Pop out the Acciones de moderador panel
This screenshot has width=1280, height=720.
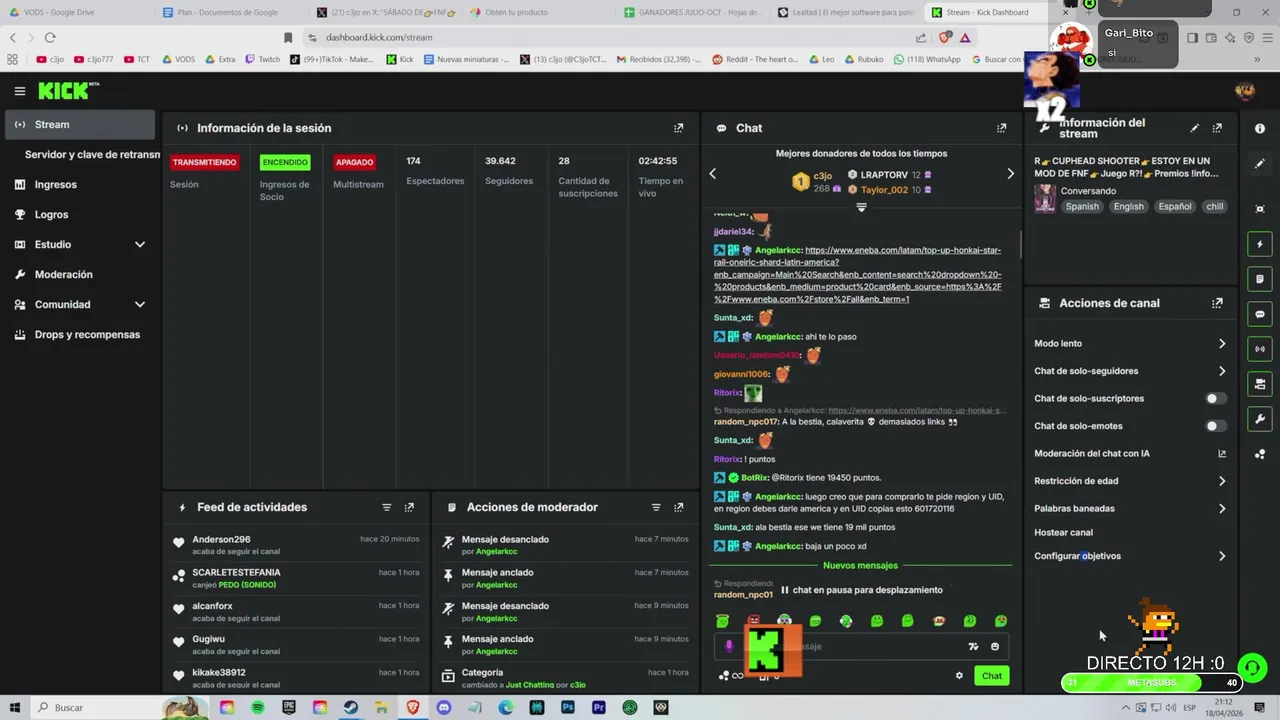click(x=679, y=507)
